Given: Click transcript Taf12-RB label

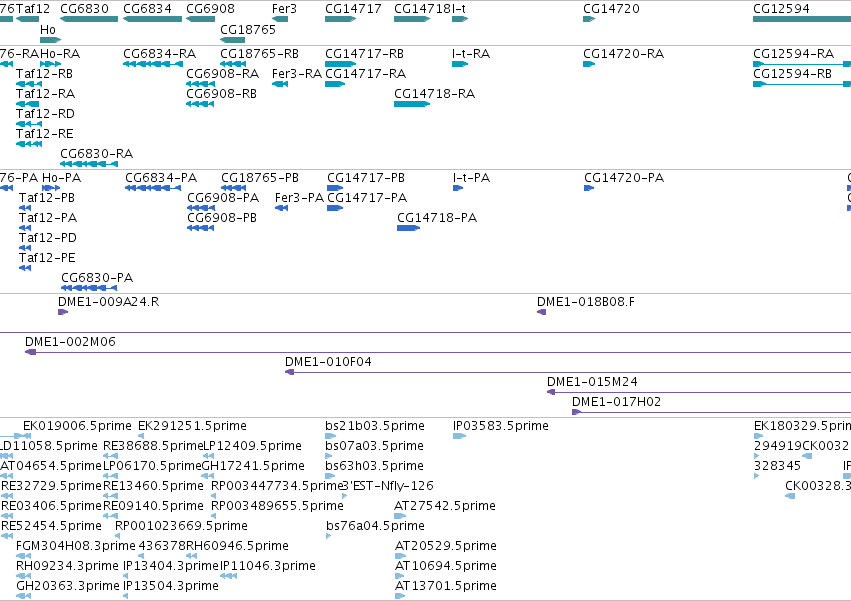Looking at the screenshot, I should (44, 74).
